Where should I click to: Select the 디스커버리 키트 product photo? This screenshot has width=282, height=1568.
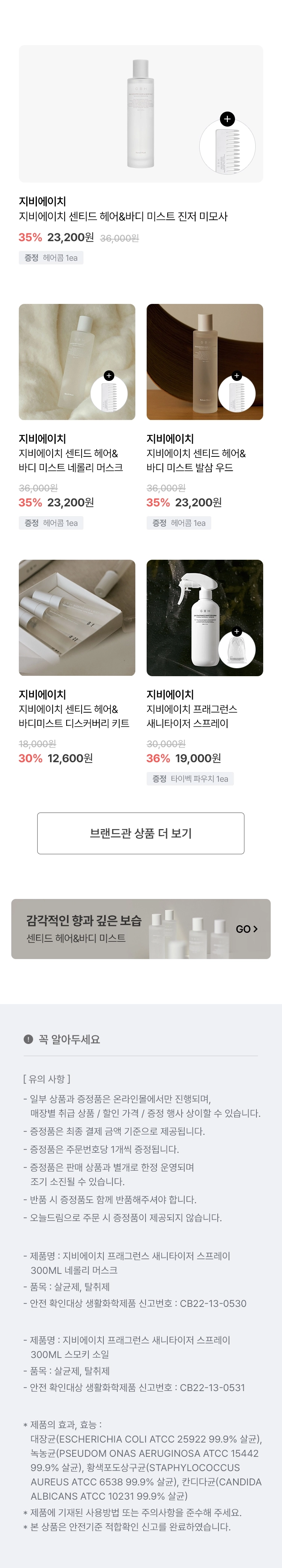tap(77, 617)
